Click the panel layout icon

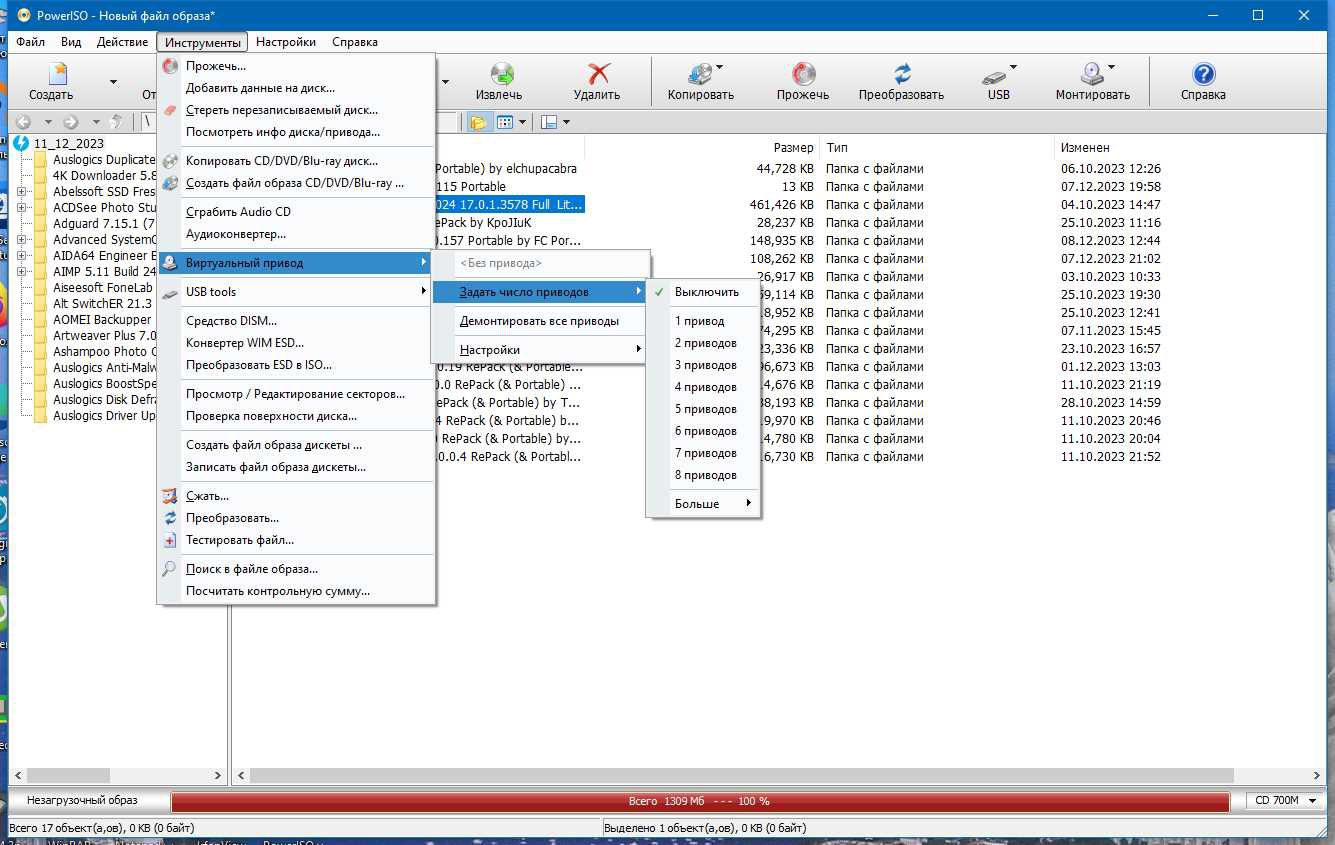tap(548, 122)
